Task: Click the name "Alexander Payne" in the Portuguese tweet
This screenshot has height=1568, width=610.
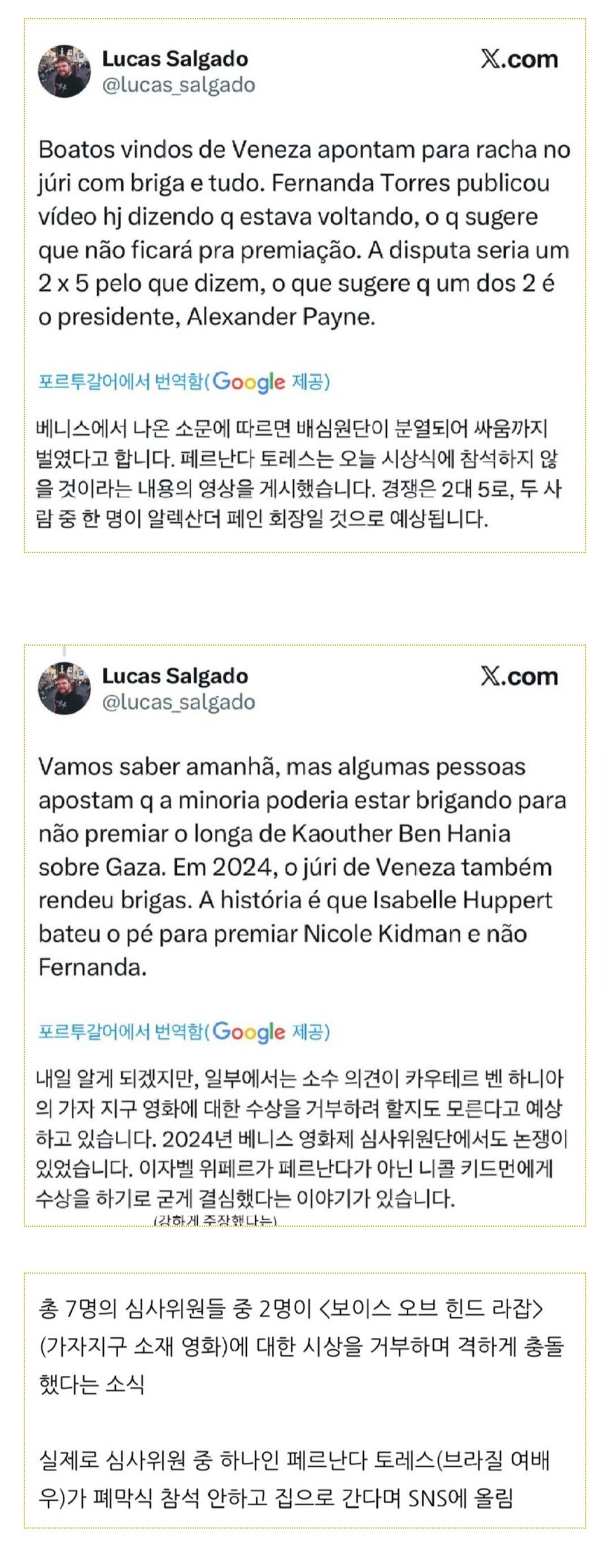Action: click(x=280, y=317)
